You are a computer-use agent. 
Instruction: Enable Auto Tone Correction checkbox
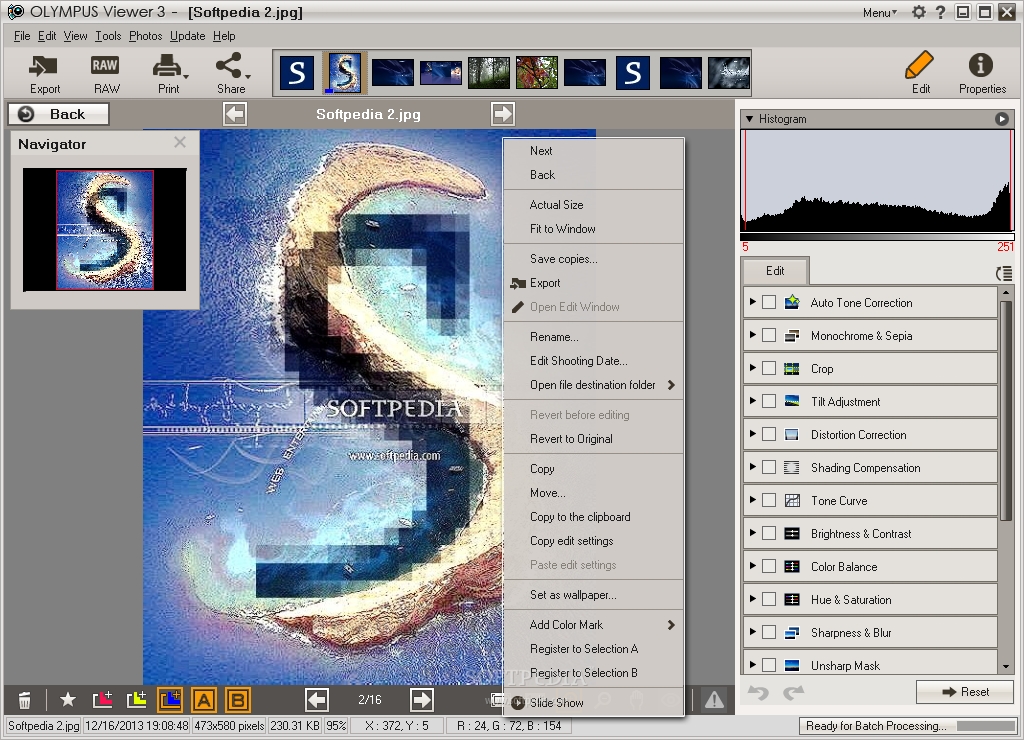coord(769,302)
